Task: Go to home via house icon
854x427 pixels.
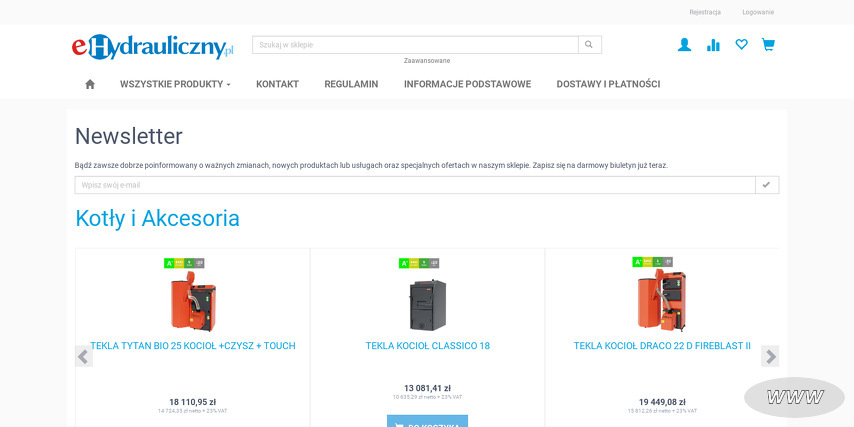Action: pos(90,84)
